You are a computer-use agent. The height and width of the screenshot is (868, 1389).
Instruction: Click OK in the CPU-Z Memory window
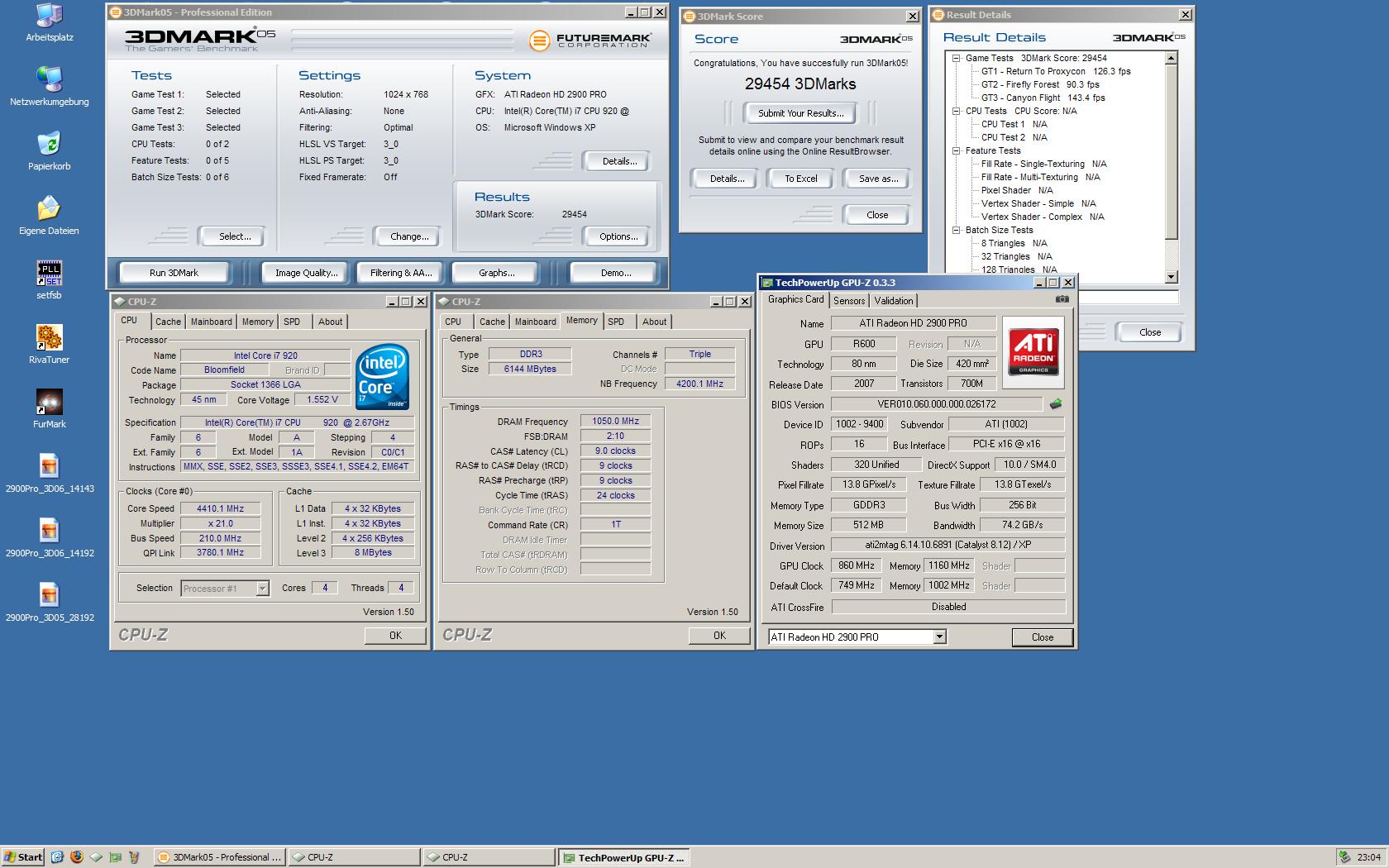[x=719, y=636]
